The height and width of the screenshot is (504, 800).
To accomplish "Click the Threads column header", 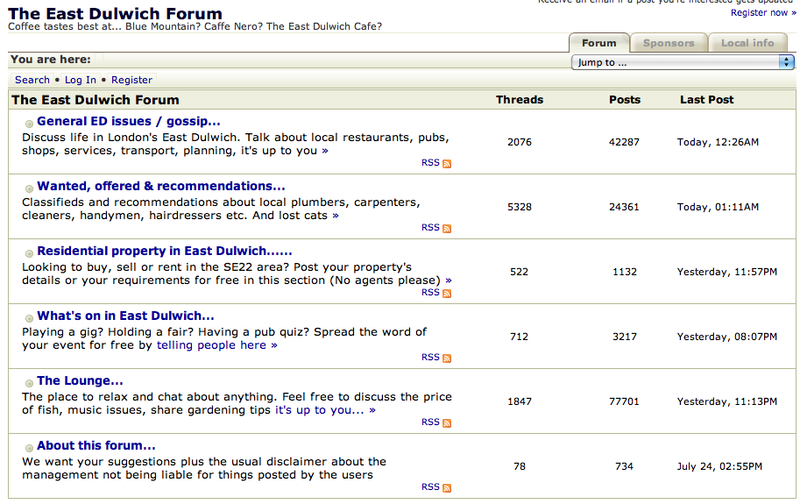I will click(519, 100).
